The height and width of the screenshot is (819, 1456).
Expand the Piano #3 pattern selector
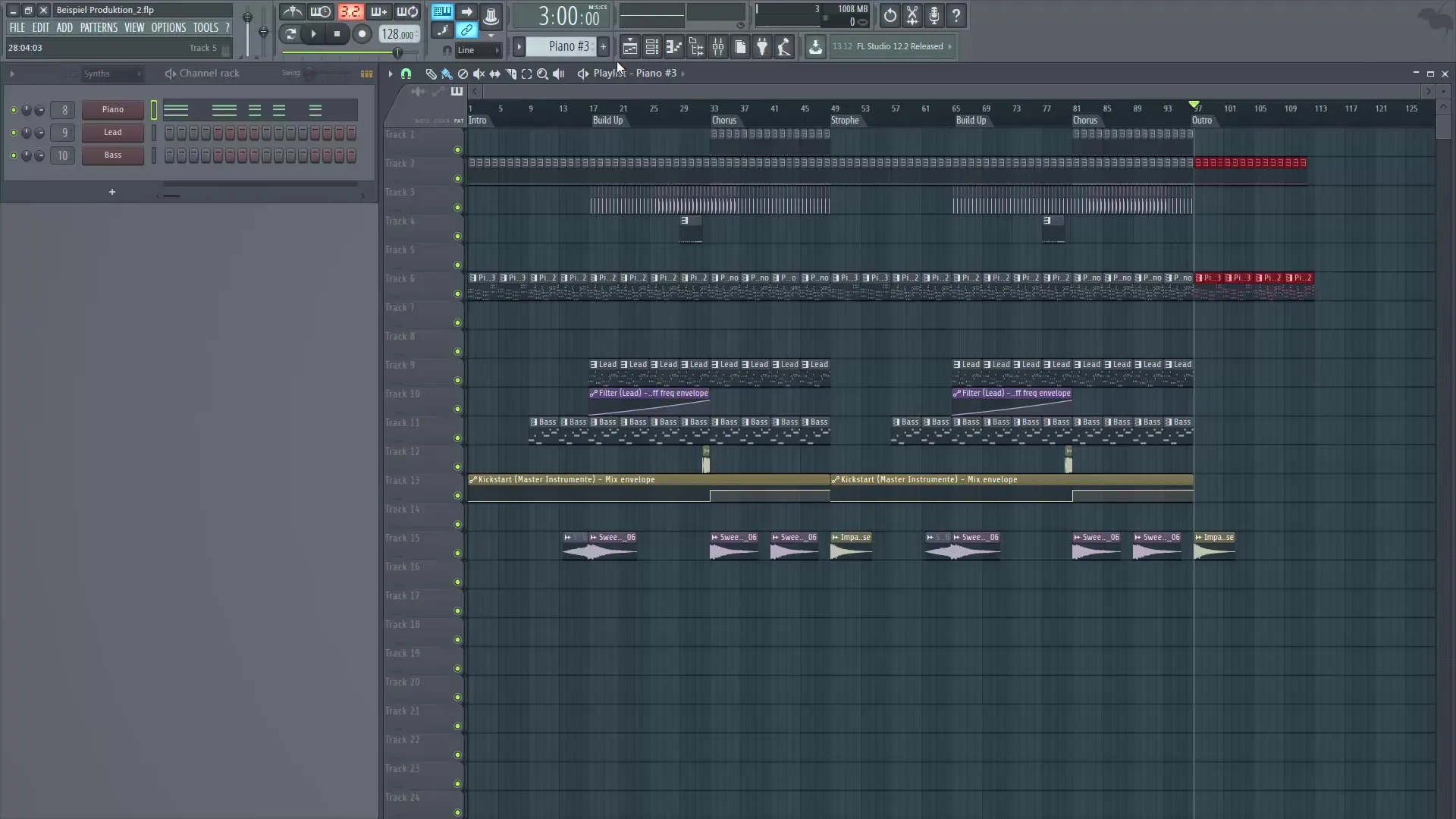coord(519,46)
